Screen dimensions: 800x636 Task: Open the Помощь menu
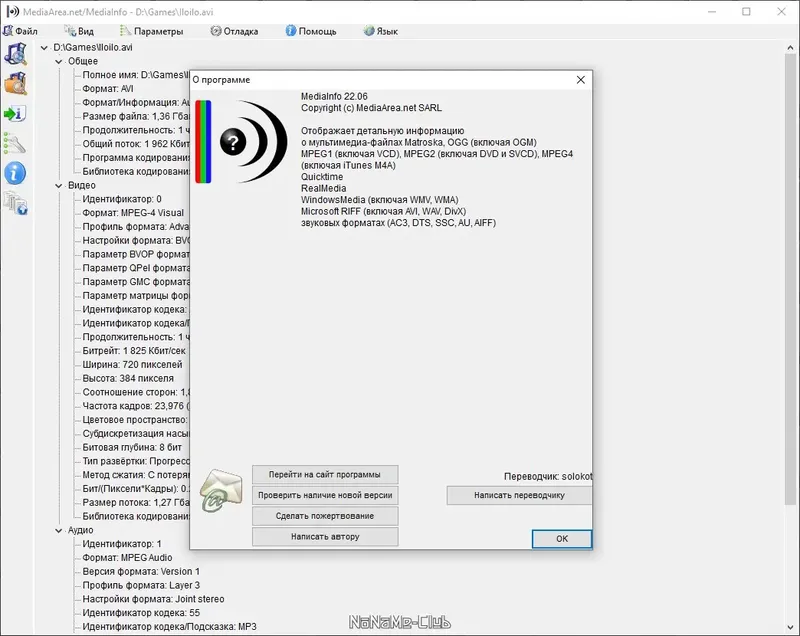pos(311,31)
